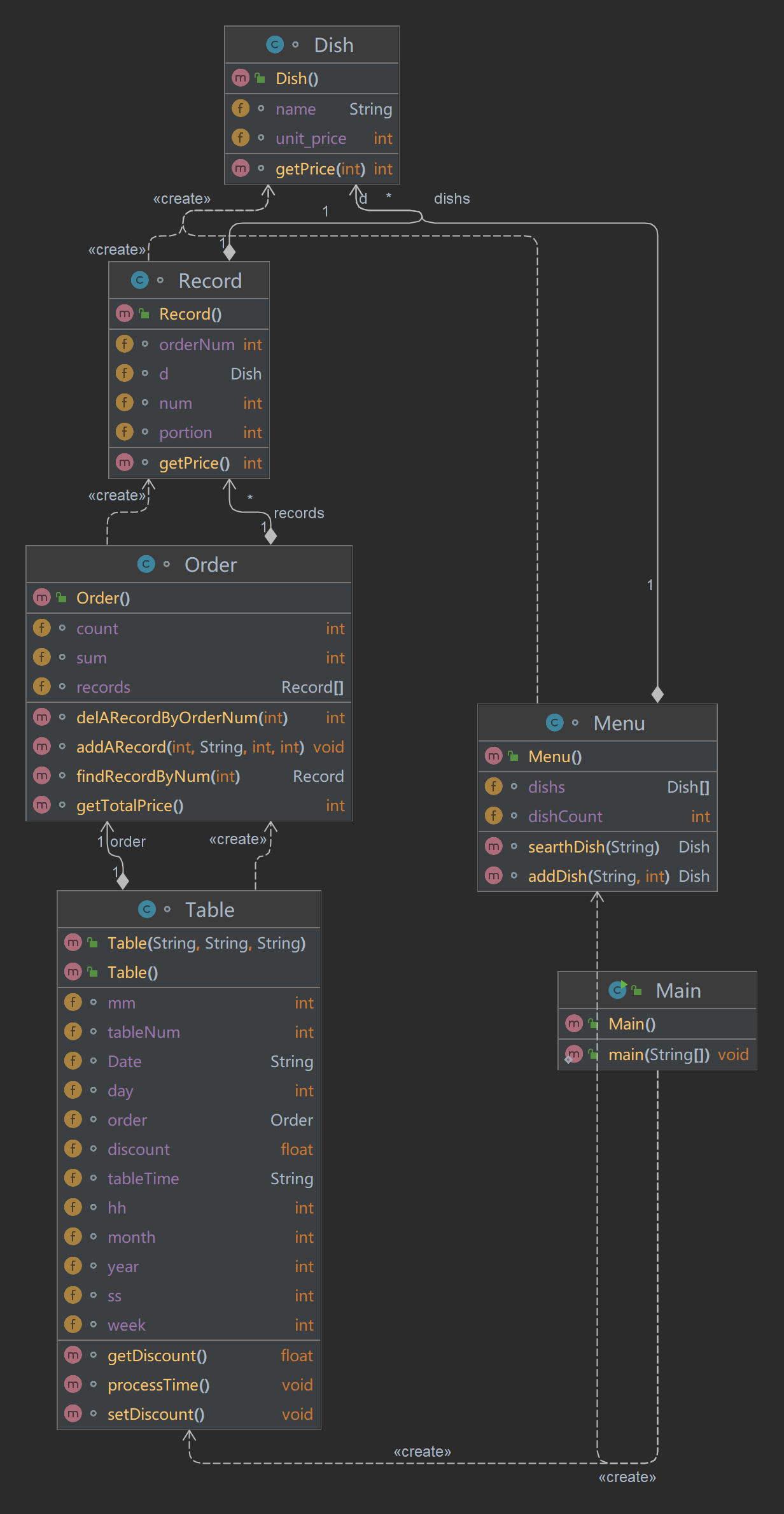Image resolution: width=784 pixels, height=1514 pixels.
Task: Click the "records" association label
Action: 299,513
